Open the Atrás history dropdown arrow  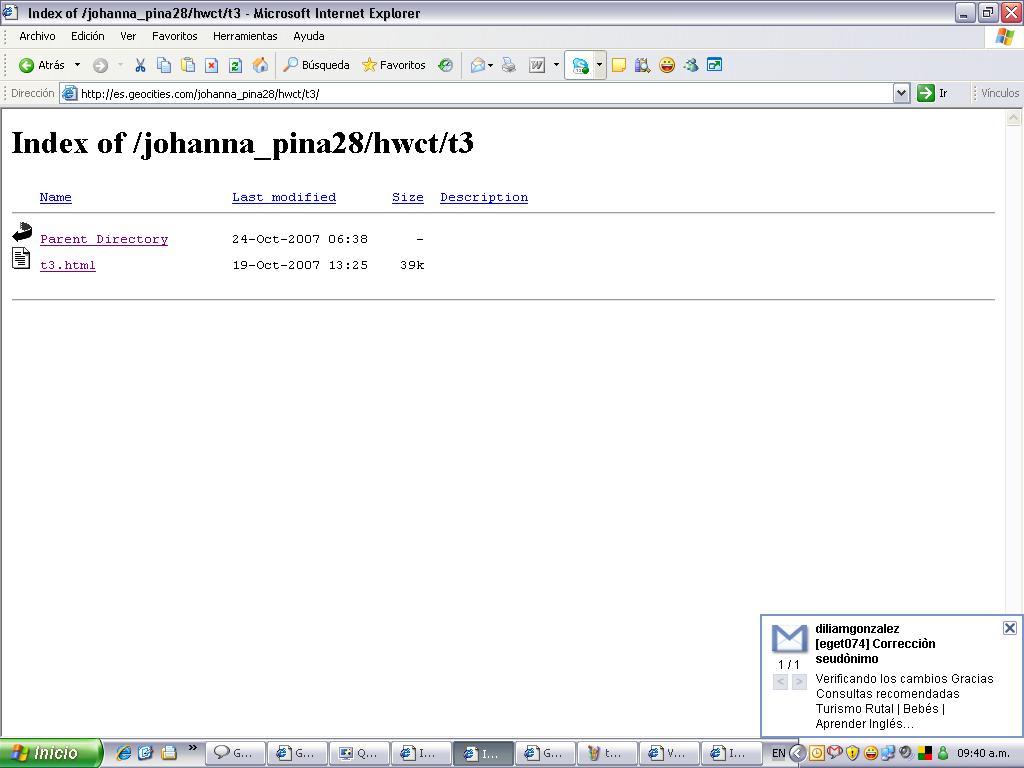click(x=77, y=65)
